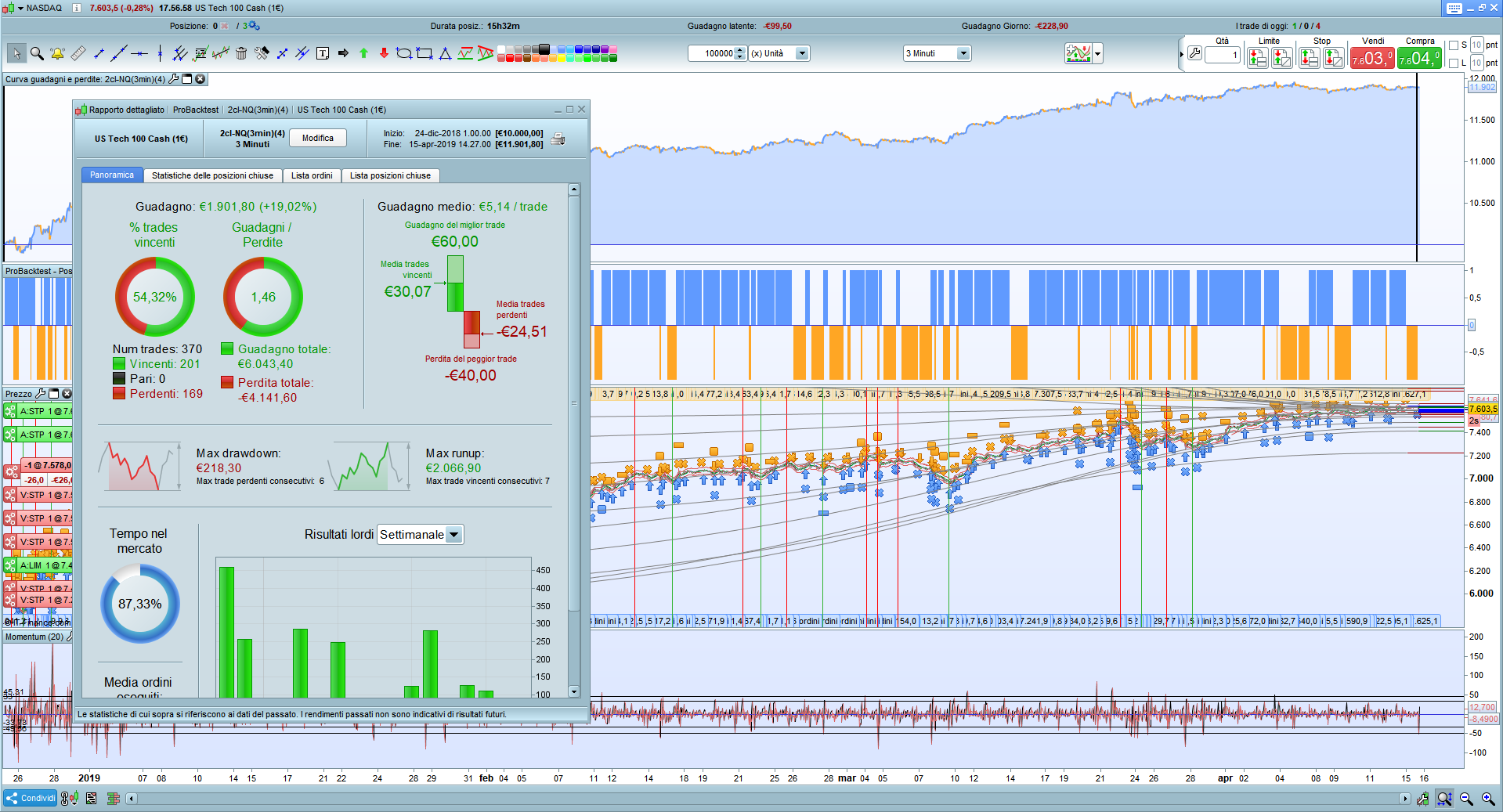The width and height of the screenshot is (1503, 812).
Task: Select the red down arrow drawing tool
Action: click(384, 53)
